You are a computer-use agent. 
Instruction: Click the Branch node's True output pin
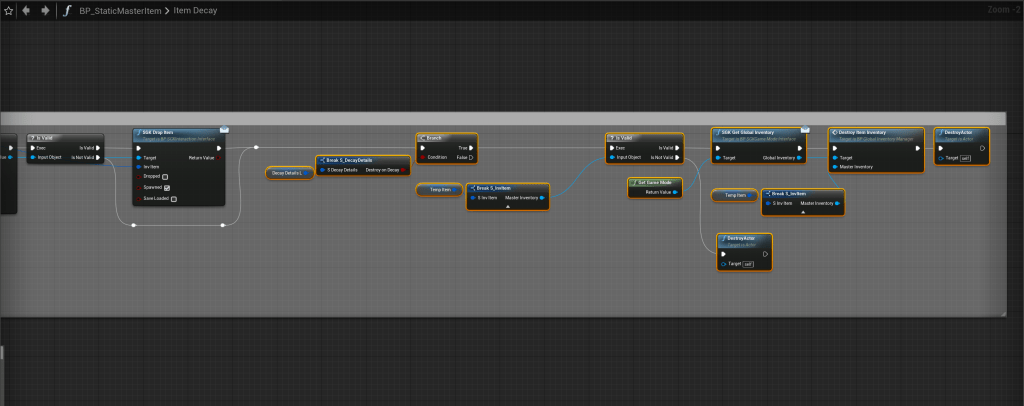tap(471, 148)
